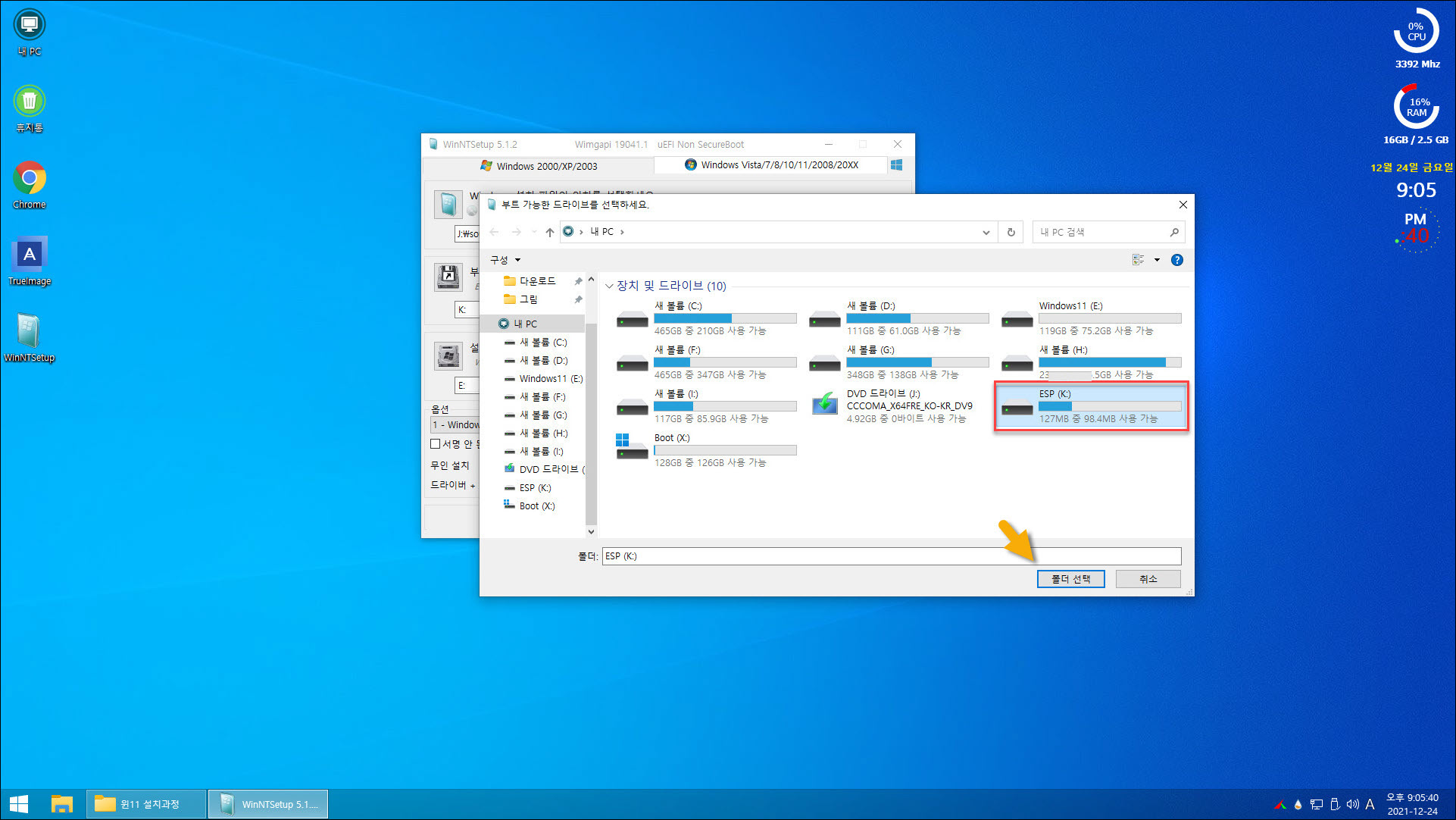
Task: Click the 폴더 name input field
Action: 891,556
